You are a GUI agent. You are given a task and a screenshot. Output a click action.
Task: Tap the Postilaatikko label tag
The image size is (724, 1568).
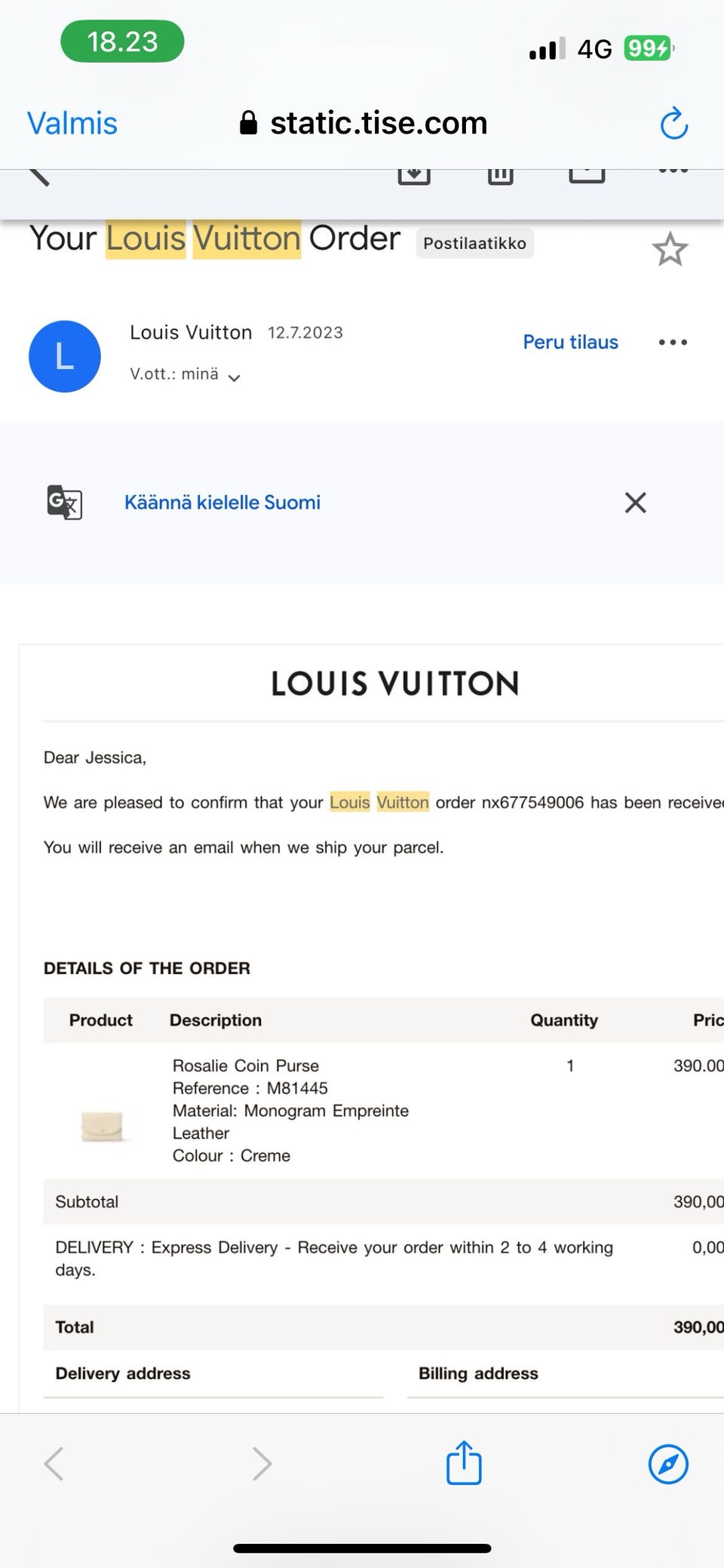[x=474, y=243]
